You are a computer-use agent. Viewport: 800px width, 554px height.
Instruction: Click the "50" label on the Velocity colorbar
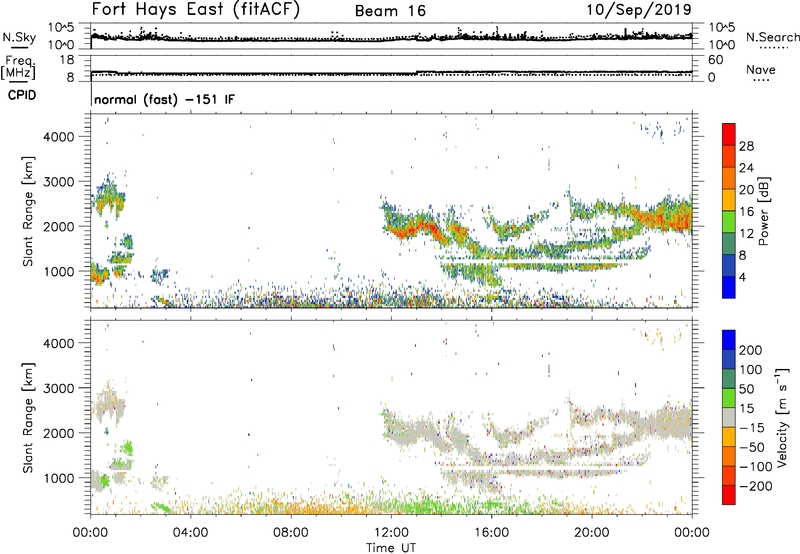tap(746, 389)
